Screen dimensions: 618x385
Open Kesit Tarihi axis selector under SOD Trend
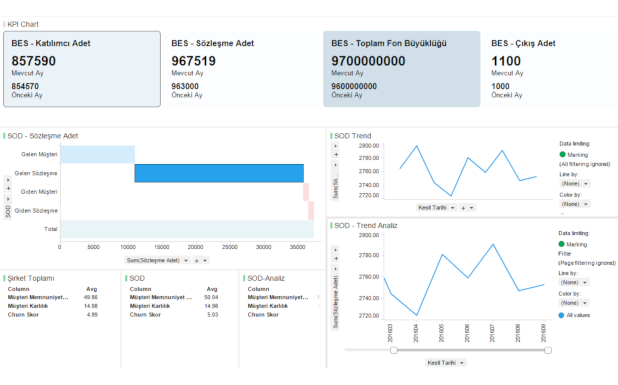(x=437, y=208)
